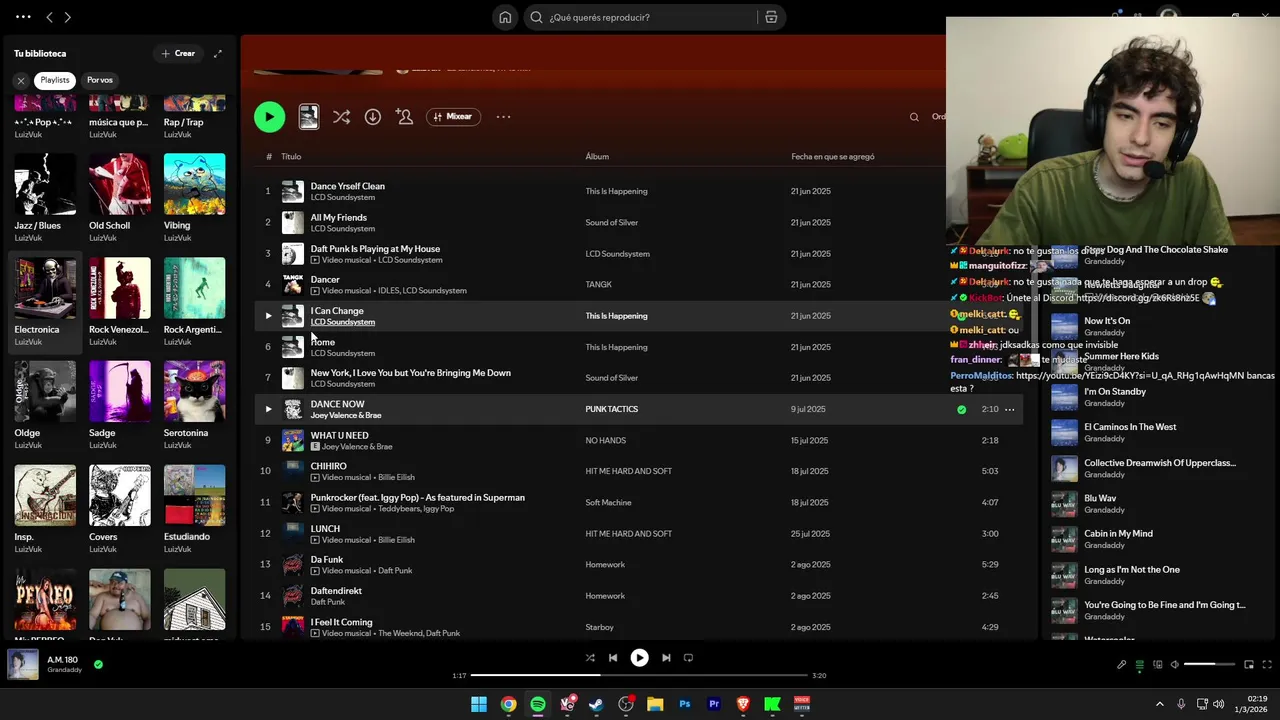Open the Electronica playlist
Image resolution: width=1280 pixels, height=720 pixels.
45,302
